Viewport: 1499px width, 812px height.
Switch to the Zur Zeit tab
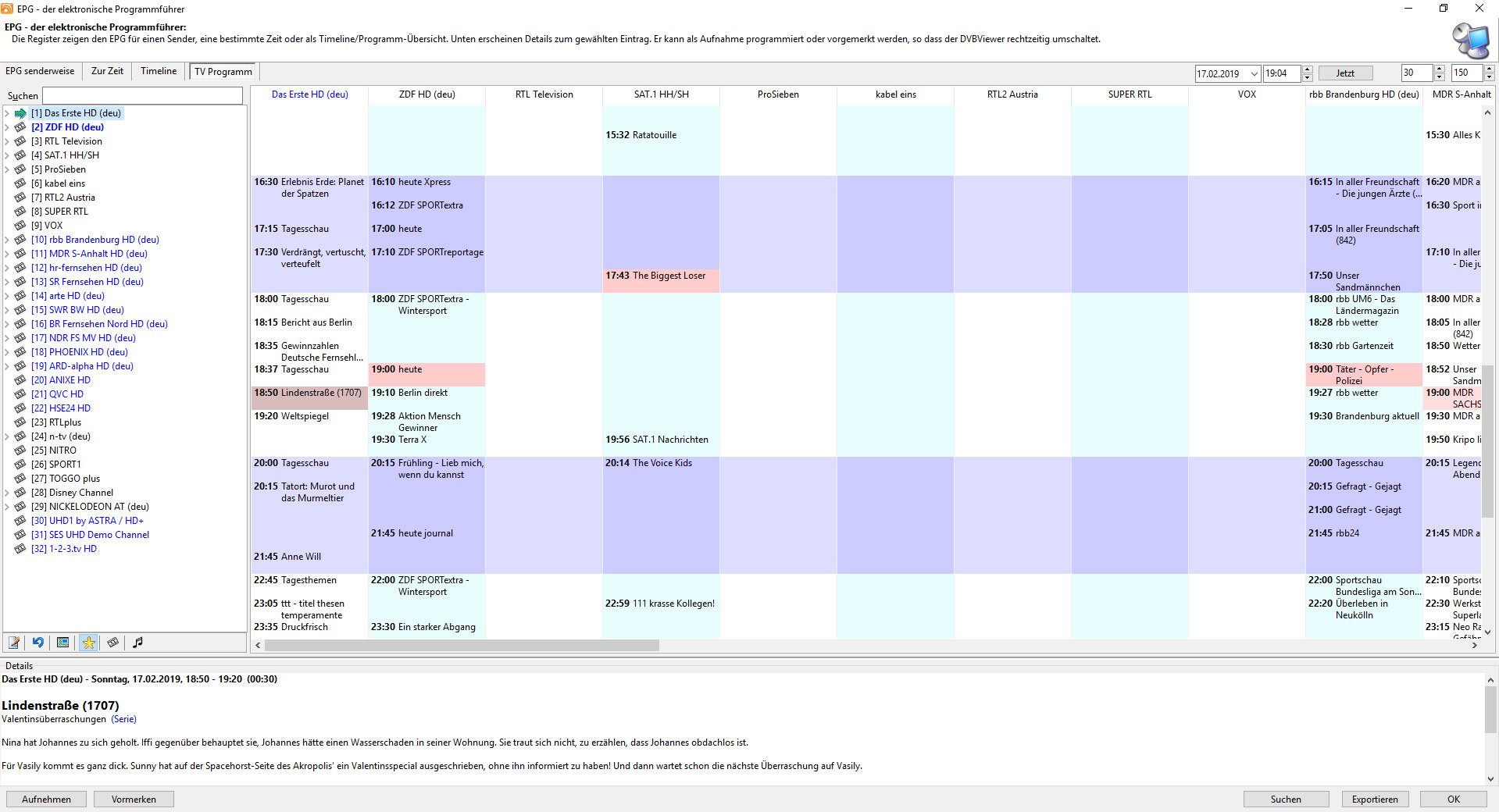click(x=107, y=71)
